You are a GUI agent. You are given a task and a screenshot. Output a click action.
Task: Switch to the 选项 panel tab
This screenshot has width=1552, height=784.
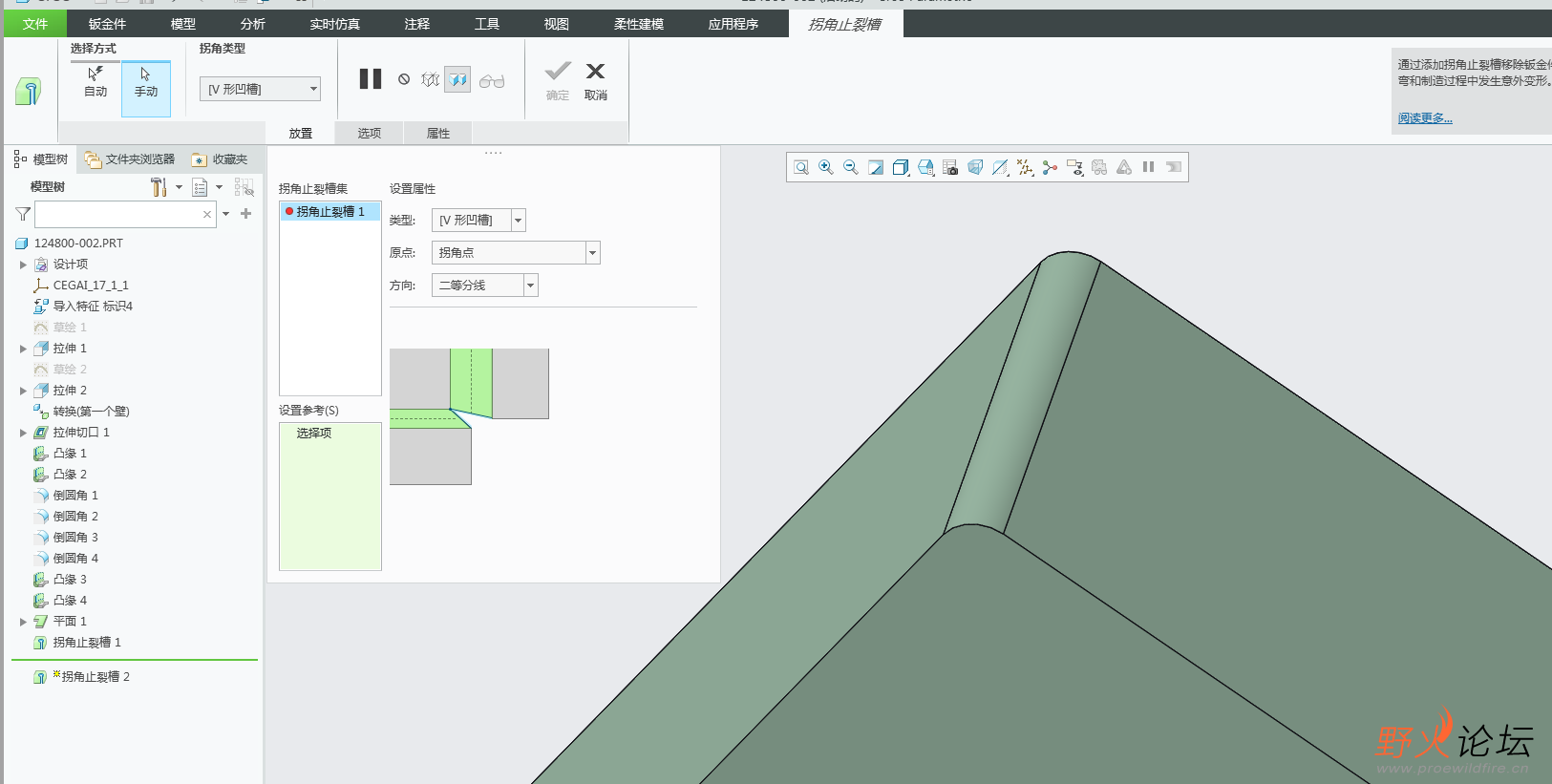[370, 134]
